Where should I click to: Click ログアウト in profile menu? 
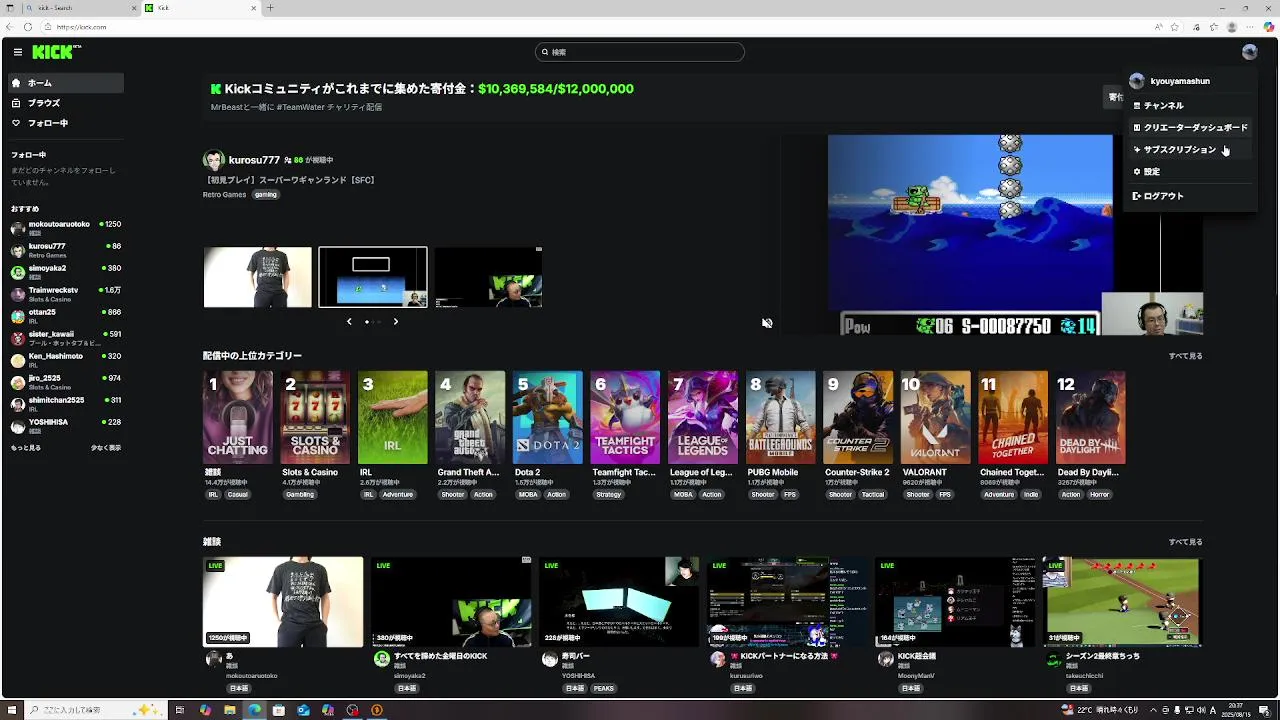1190,196
